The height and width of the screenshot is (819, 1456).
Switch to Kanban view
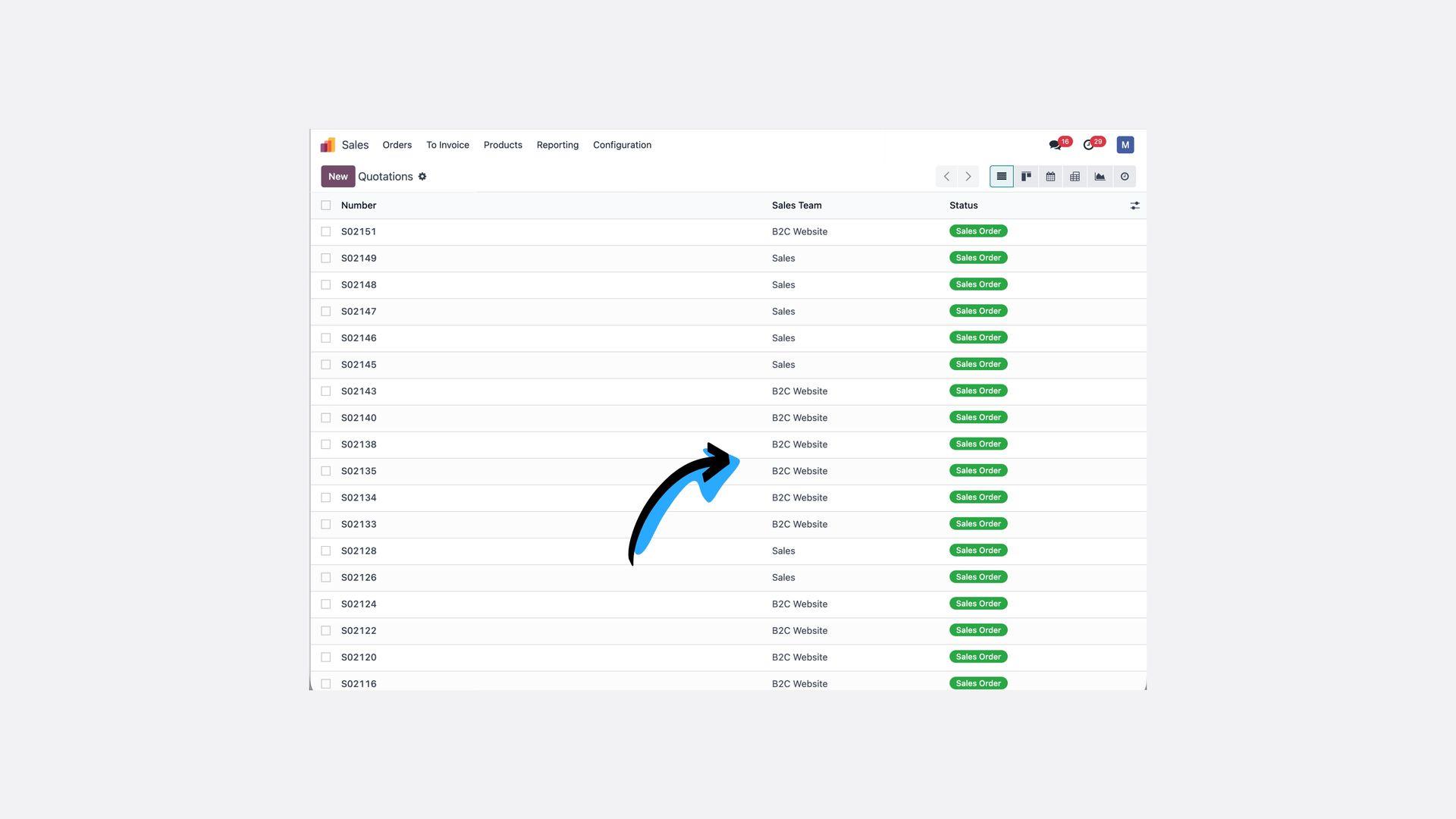click(x=1026, y=177)
